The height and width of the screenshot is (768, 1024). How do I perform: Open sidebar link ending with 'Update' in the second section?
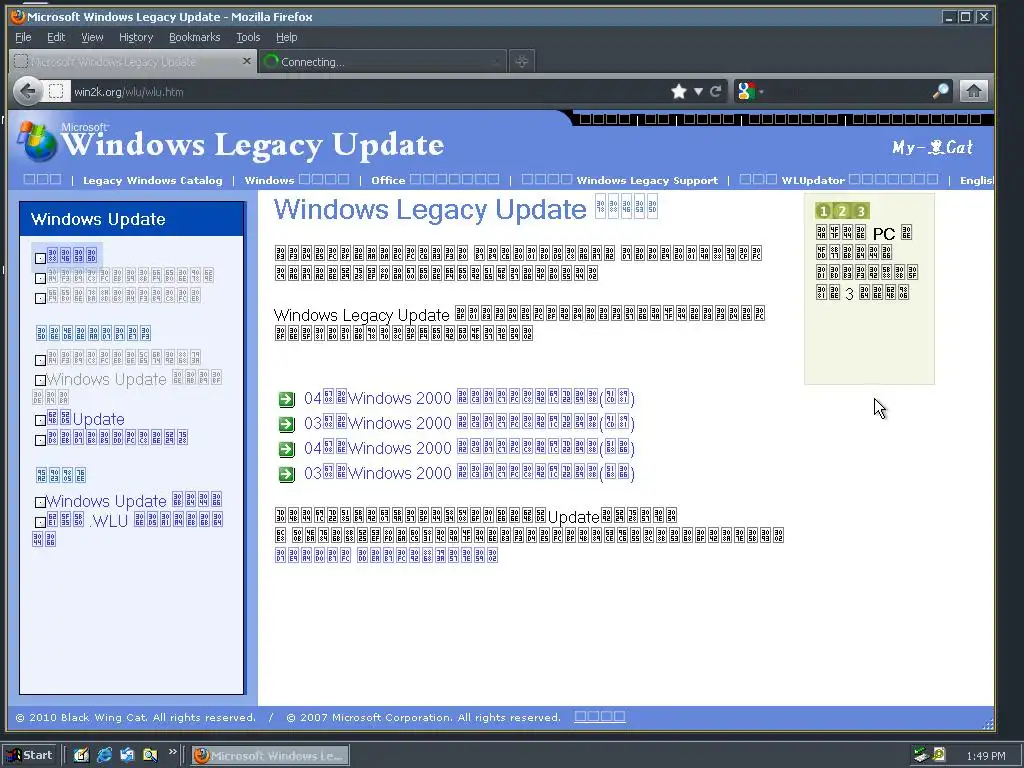86,419
